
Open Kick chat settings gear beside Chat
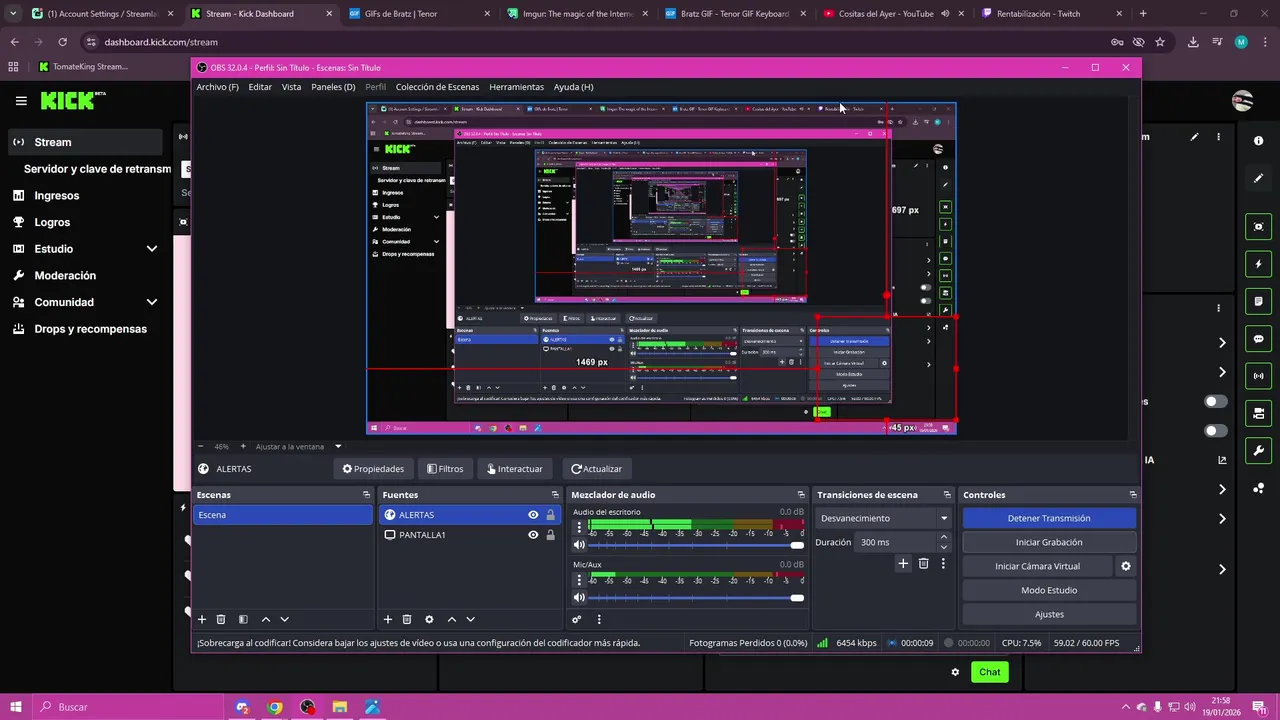(955, 672)
